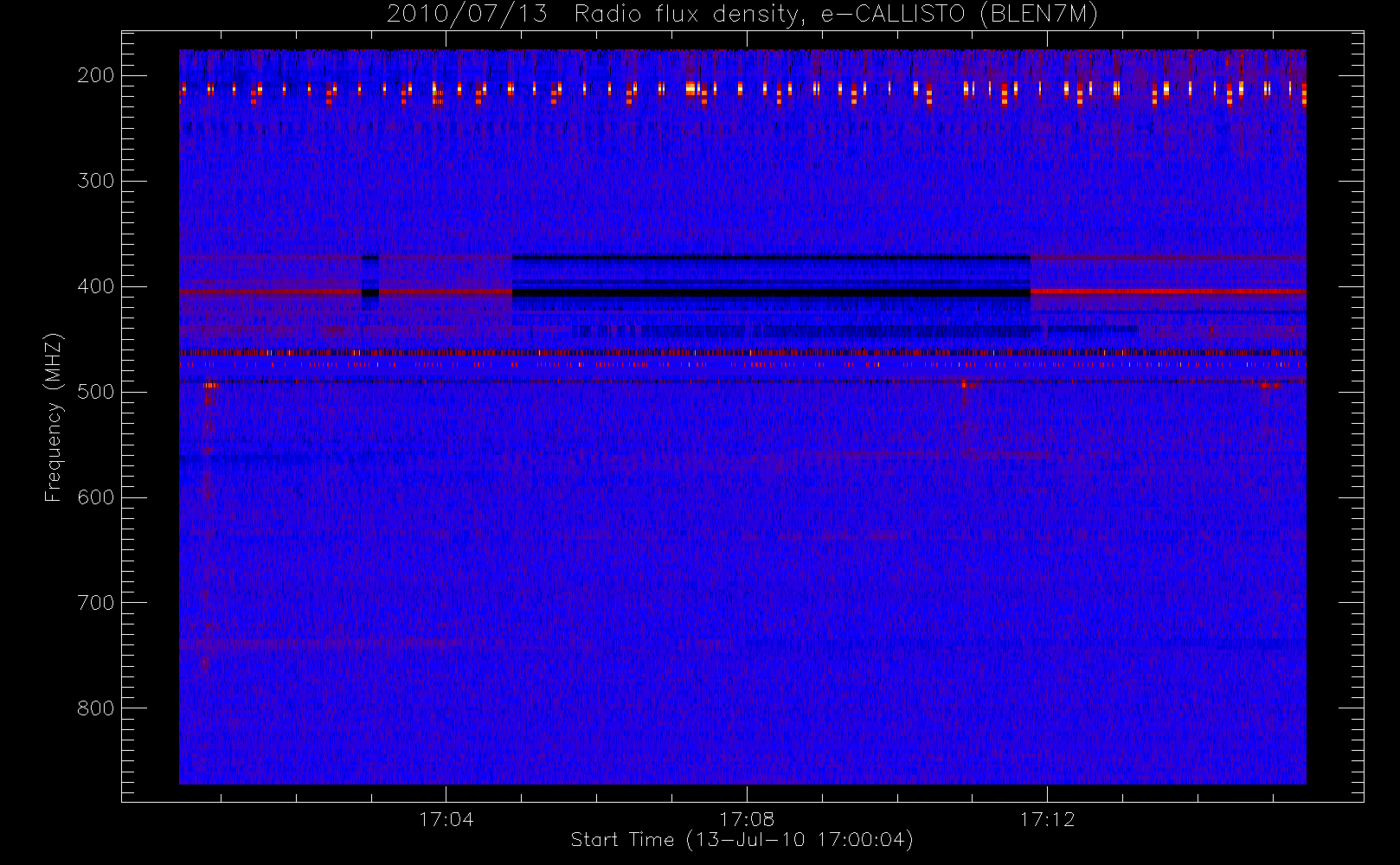1400x865 pixels.
Task: Click the 300 frequency tick label
Action: pyautogui.click(x=96, y=181)
